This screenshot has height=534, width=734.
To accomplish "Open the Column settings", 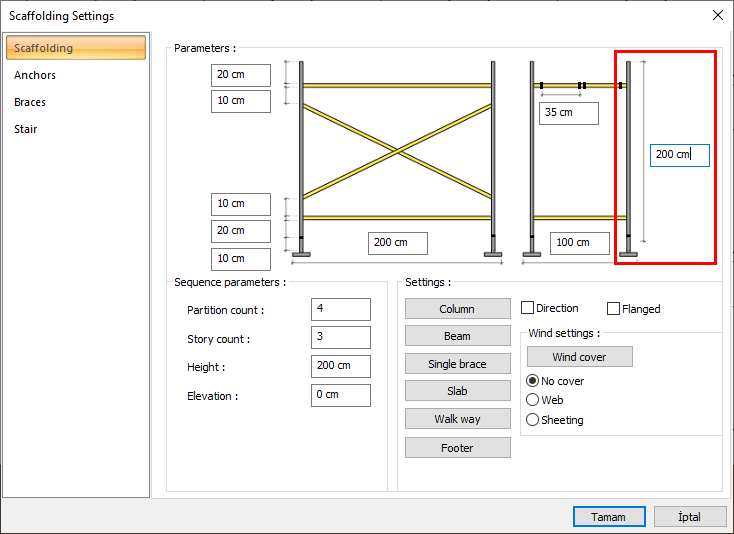I will (x=457, y=309).
